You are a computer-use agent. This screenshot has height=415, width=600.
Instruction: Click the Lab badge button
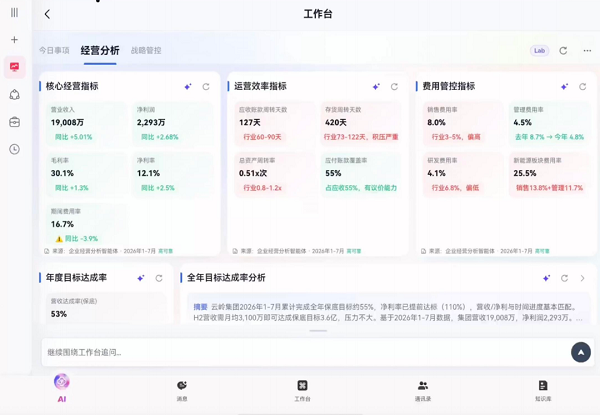pyautogui.click(x=540, y=50)
